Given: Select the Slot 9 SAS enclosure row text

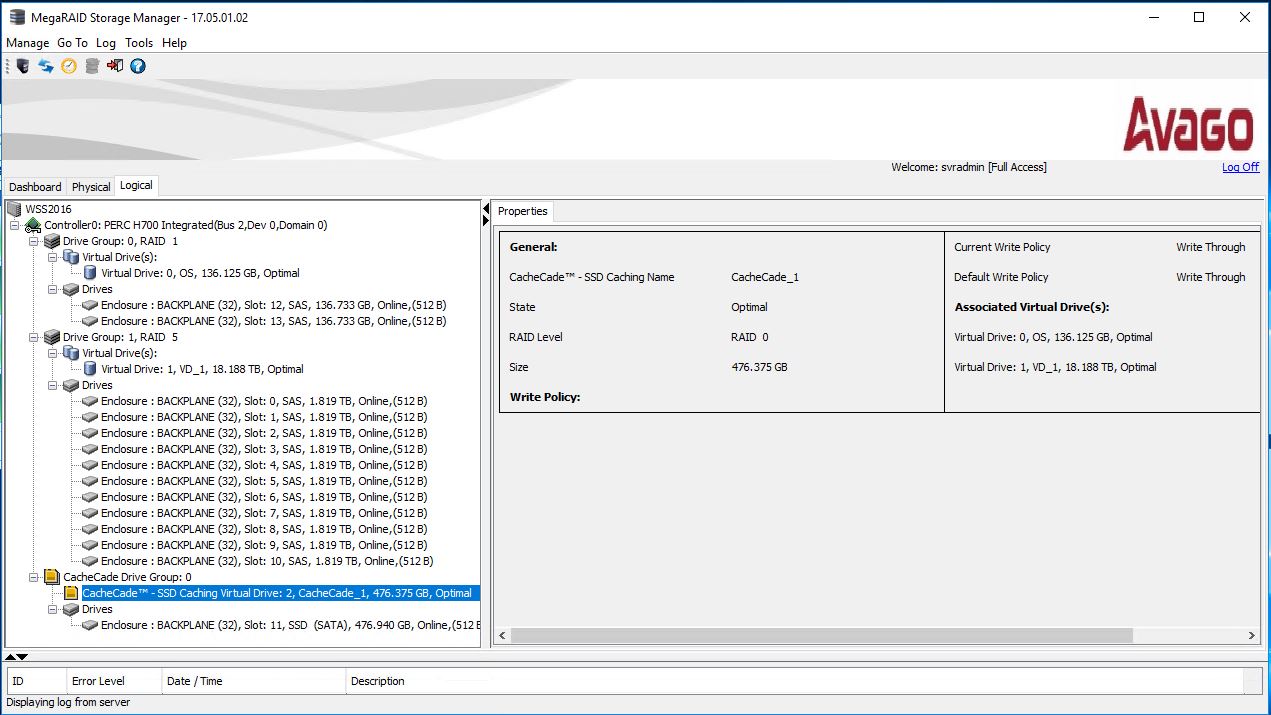Looking at the screenshot, I should tap(264, 545).
